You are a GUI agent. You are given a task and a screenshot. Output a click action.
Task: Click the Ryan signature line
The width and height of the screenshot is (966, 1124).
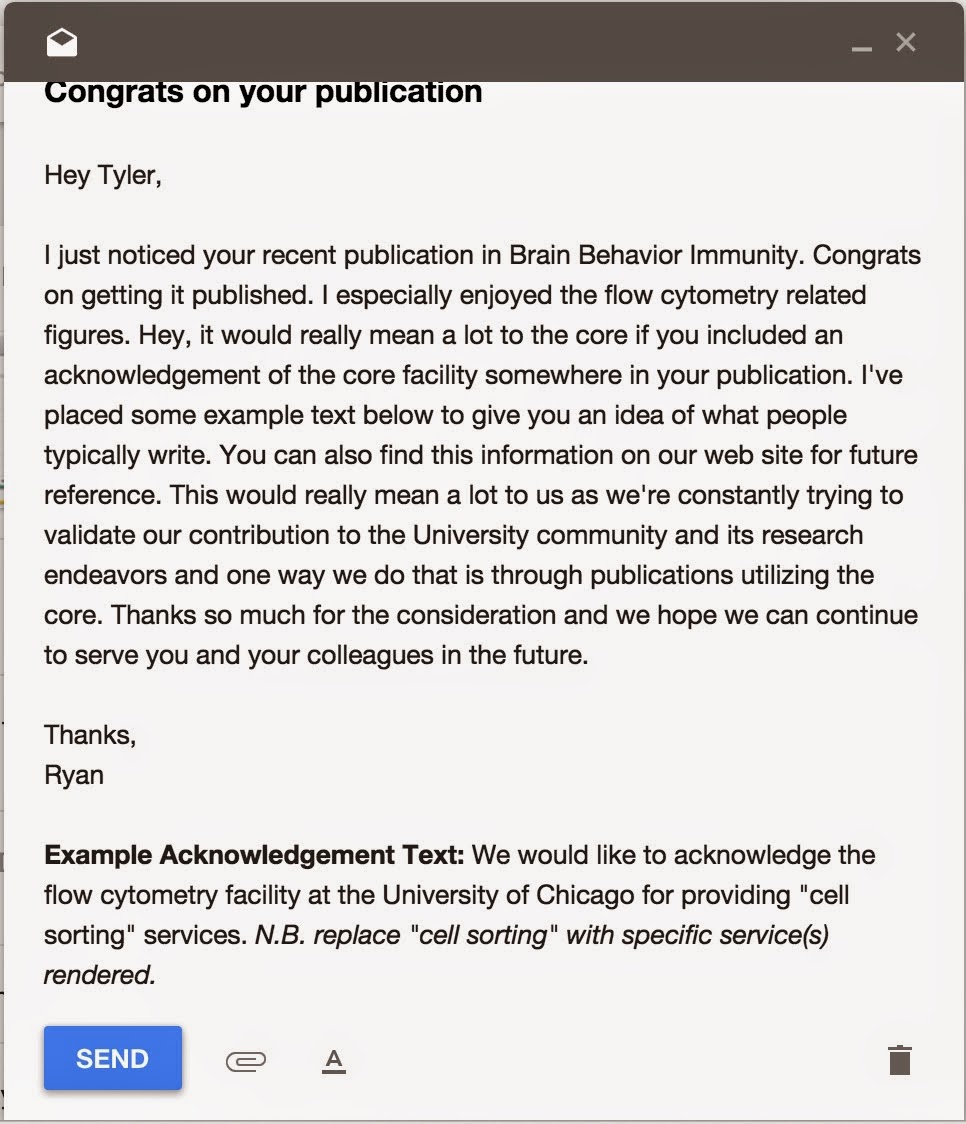[x=74, y=776]
